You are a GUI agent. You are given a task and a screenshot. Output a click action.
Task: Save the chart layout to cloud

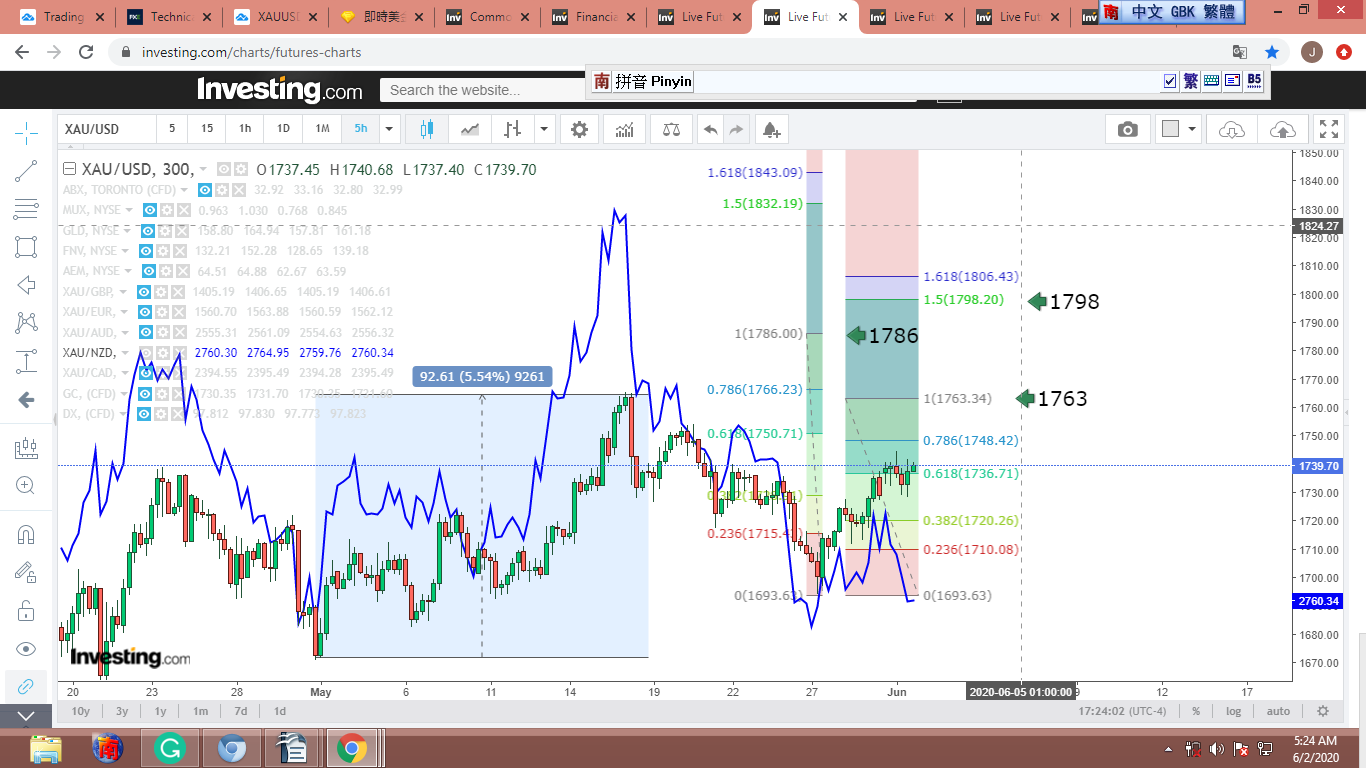pos(1281,129)
